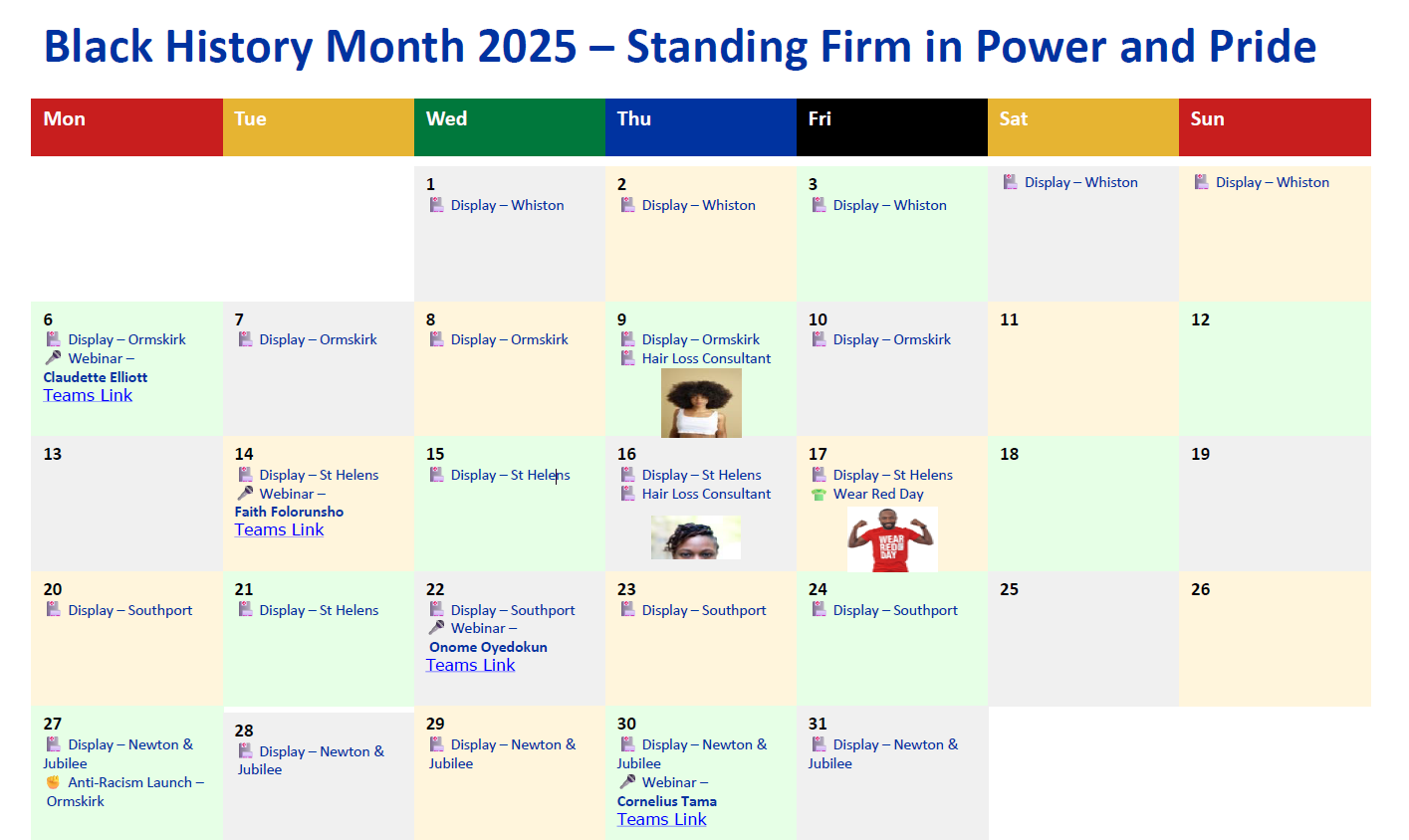1409x840 pixels.
Task: Click the display icon on 31st Newton & Jubilee
Action: [x=819, y=744]
